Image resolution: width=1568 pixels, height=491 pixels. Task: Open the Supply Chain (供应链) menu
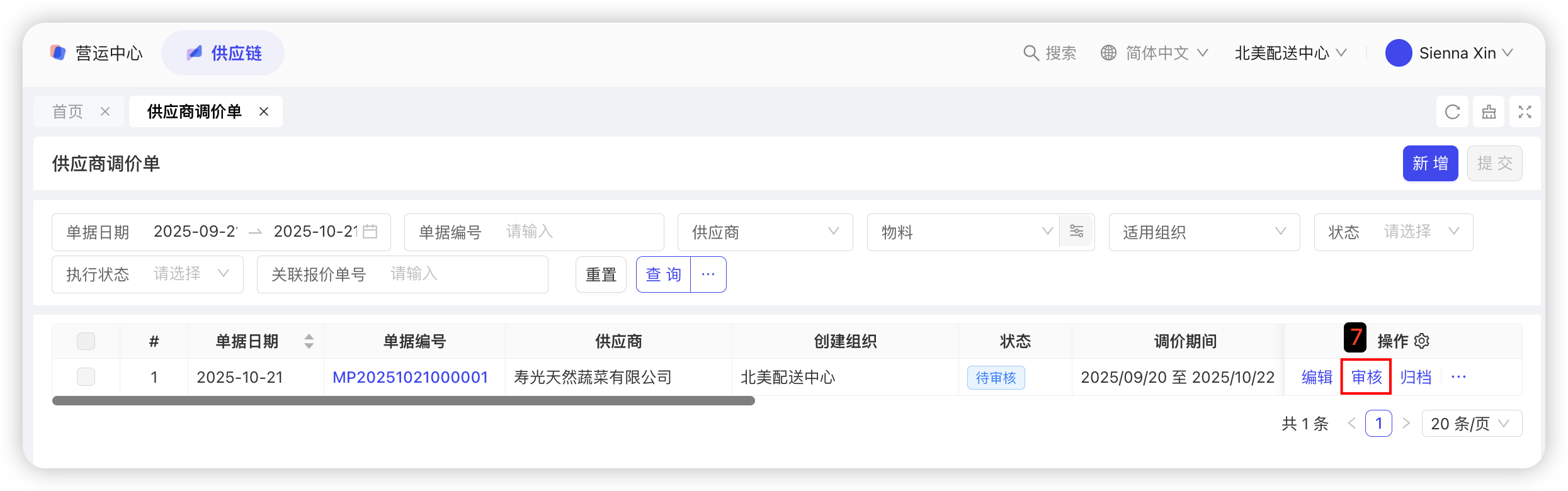pos(223,53)
